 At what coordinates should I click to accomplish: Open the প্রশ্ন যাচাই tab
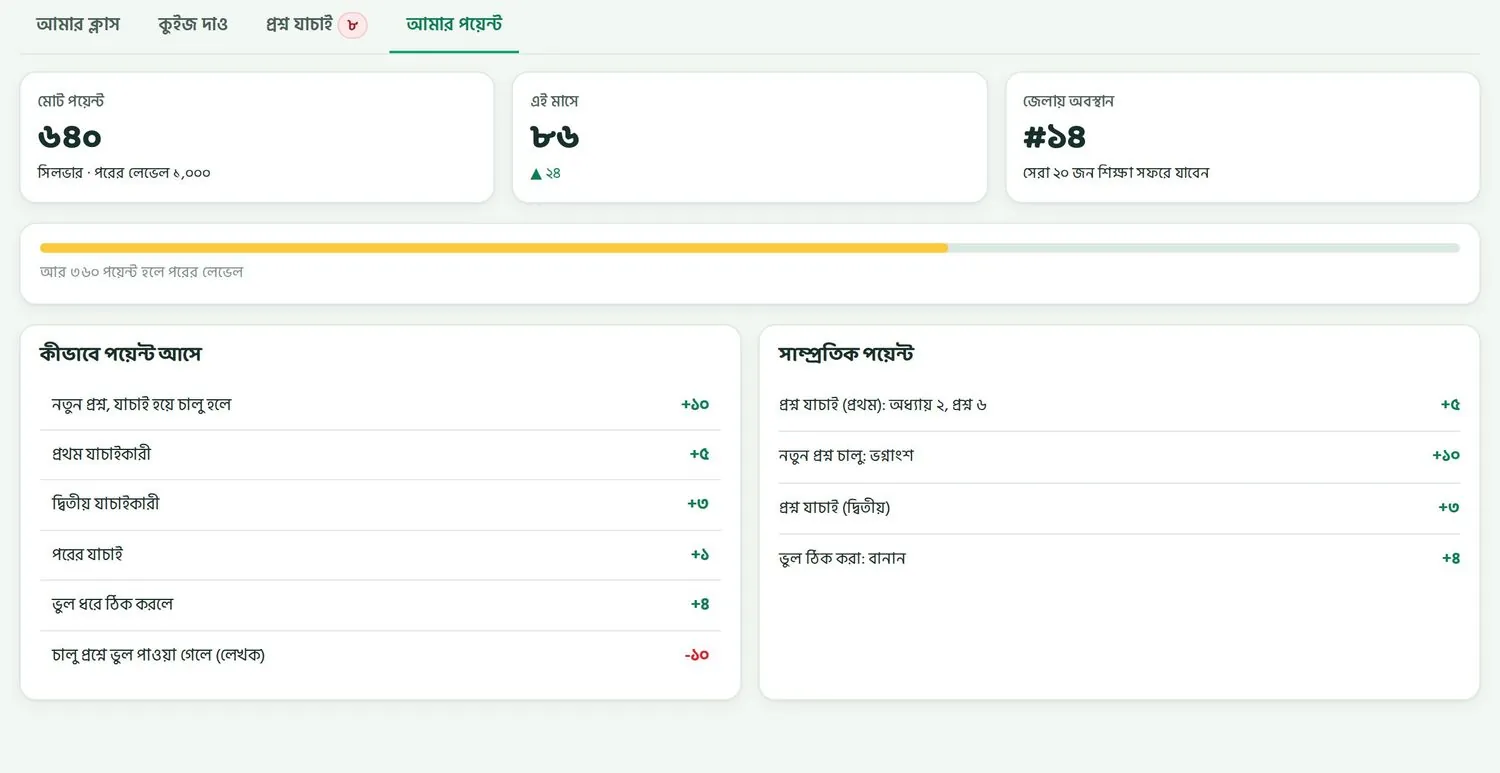[316, 24]
